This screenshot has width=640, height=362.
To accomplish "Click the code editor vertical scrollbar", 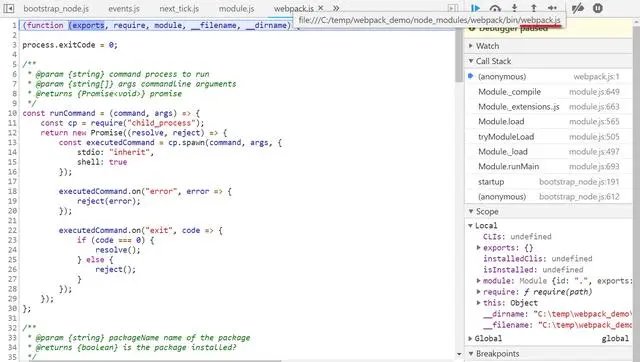I will [459, 55].
